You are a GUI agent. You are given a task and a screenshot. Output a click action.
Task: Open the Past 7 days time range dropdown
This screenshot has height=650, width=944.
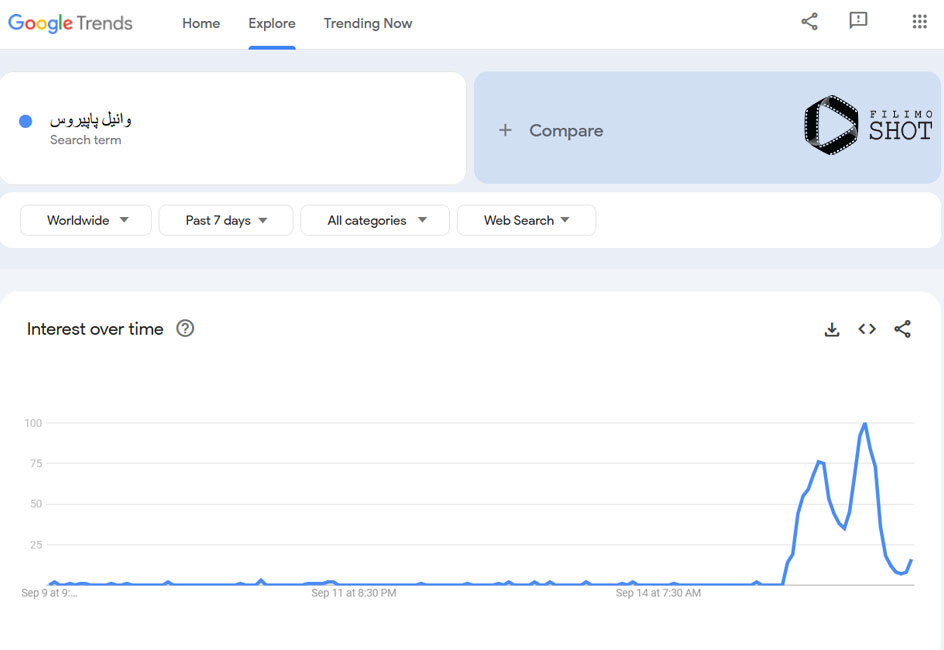pos(226,220)
